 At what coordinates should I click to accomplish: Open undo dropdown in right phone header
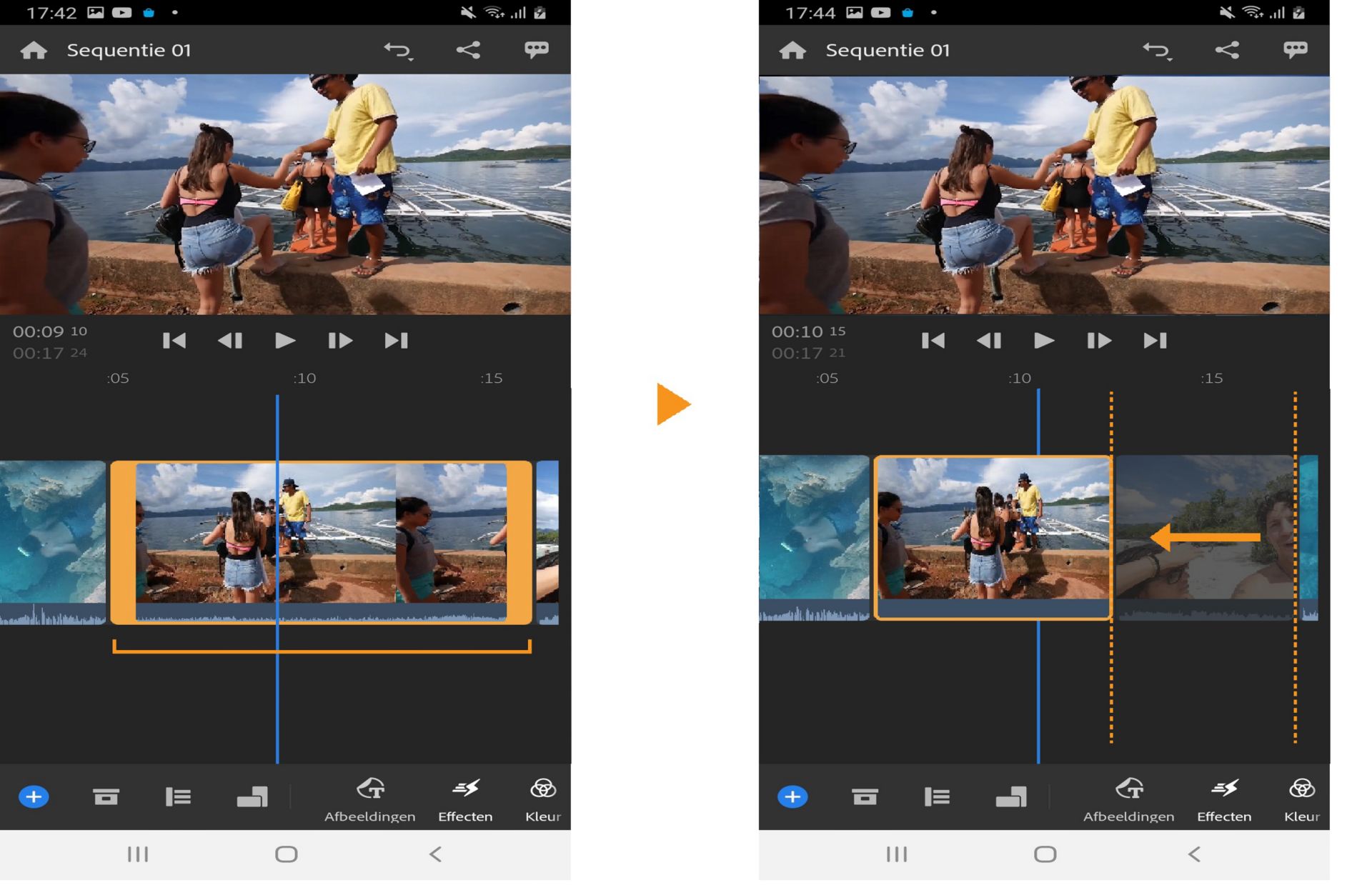(x=1157, y=50)
